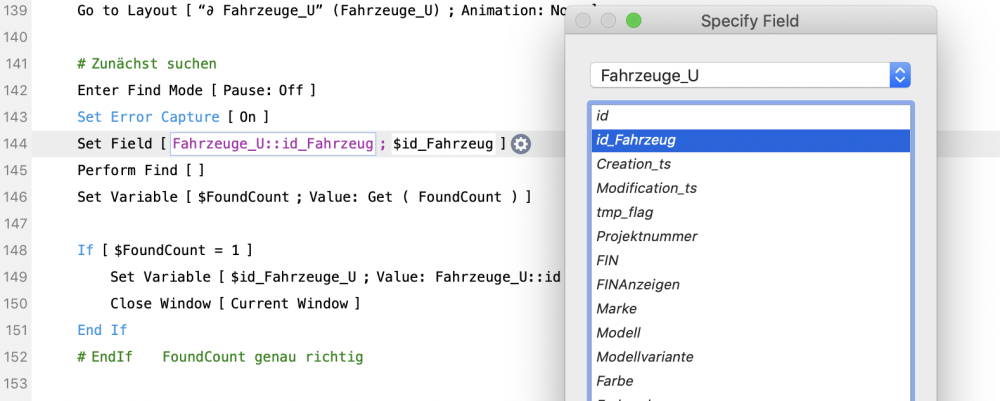
Task: Open the Fahrzeuge_U table dropdown
Action: tap(749, 75)
